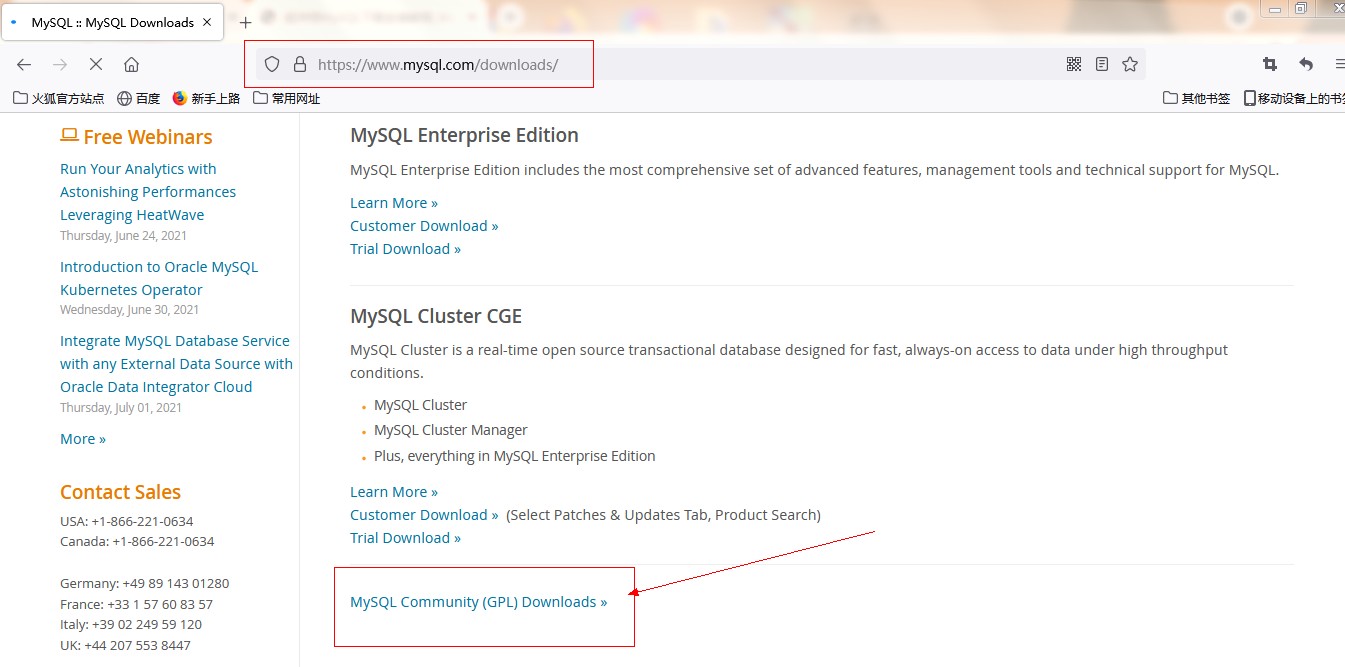Image resolution: width=1345 pixels, height=667 pixels.
Task: Go to the browser home page
Action: coord(131,64)
